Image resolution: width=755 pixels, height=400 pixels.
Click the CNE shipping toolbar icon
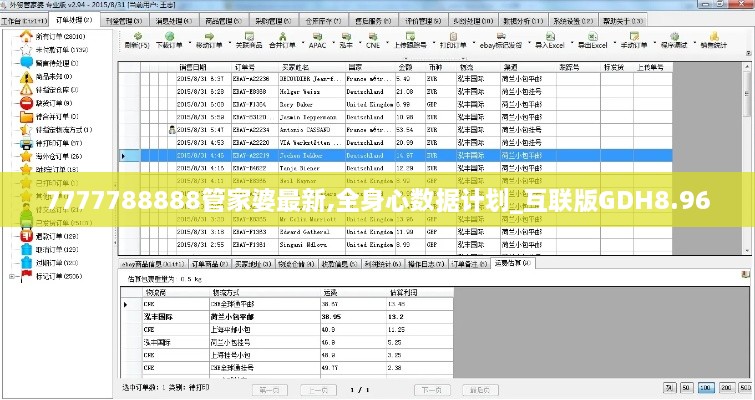click(x=373, y=36)
